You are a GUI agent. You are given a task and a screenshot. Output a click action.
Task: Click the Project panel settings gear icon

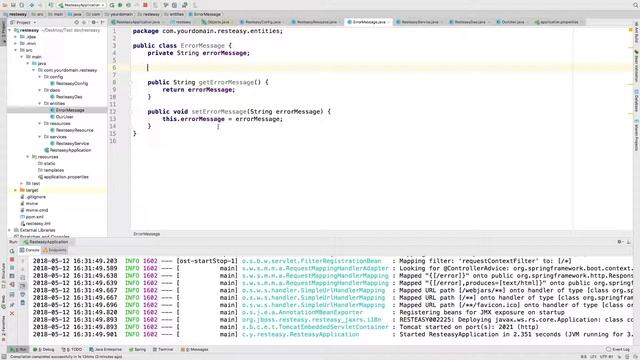(94, 22)
